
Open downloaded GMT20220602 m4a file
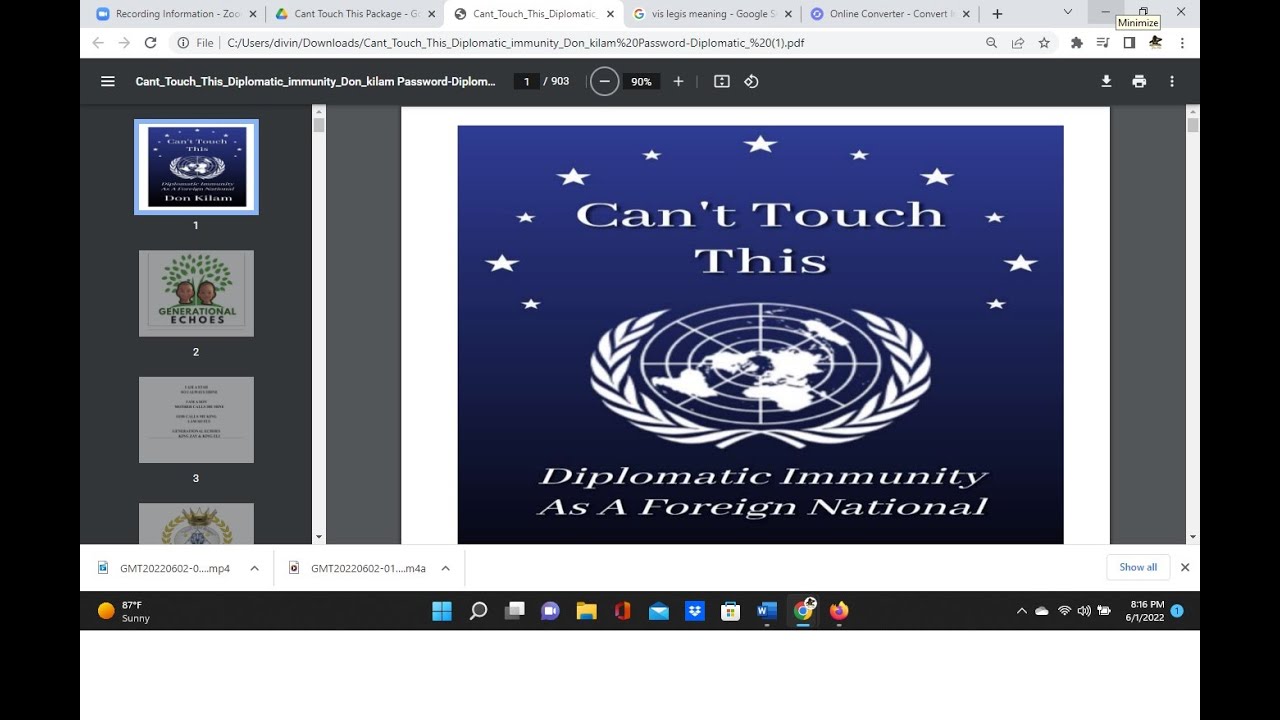358,568
